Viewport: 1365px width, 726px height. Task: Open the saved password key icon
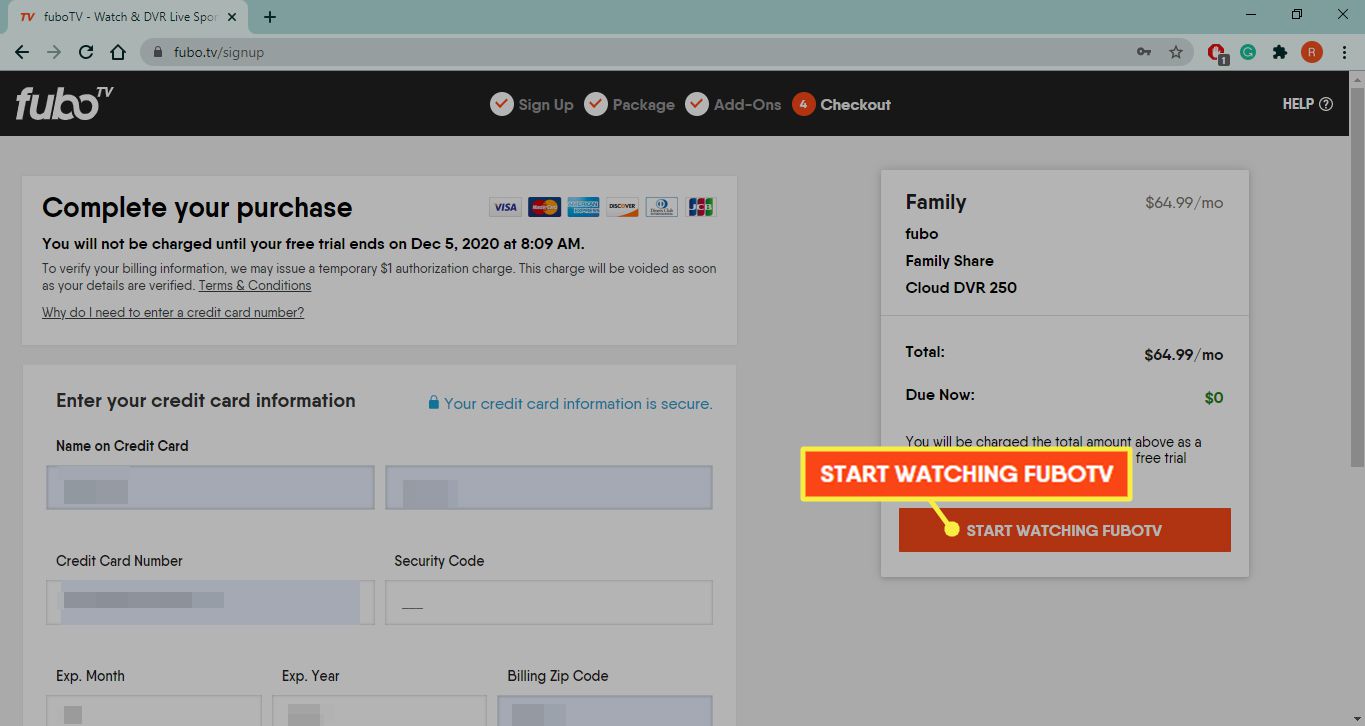[x=1144, y=52]
